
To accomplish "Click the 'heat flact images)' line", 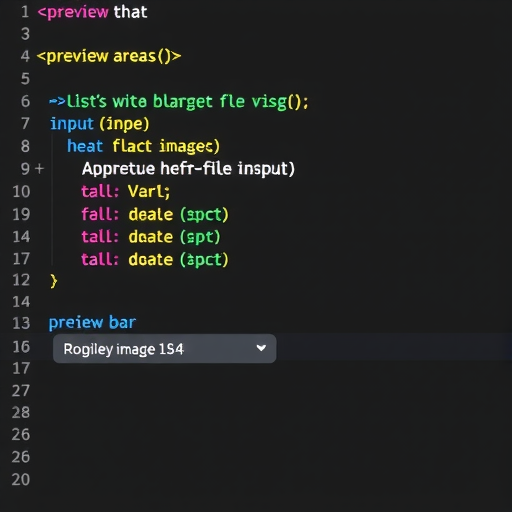I will (x=143, y=146).
